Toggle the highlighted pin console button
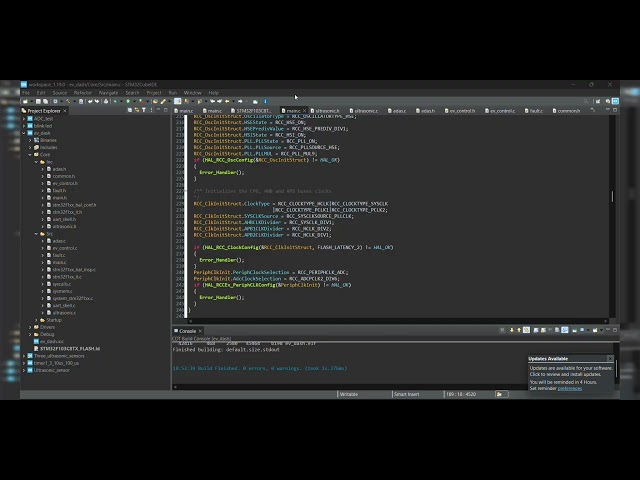This screenshot has width=640, height=480. 565,330
